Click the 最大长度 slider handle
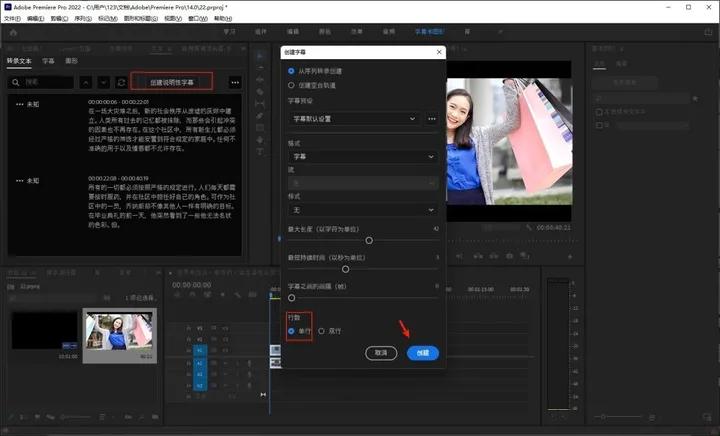Image resolution: width=720 pixels, height=436 pixels. coord(369,240)
